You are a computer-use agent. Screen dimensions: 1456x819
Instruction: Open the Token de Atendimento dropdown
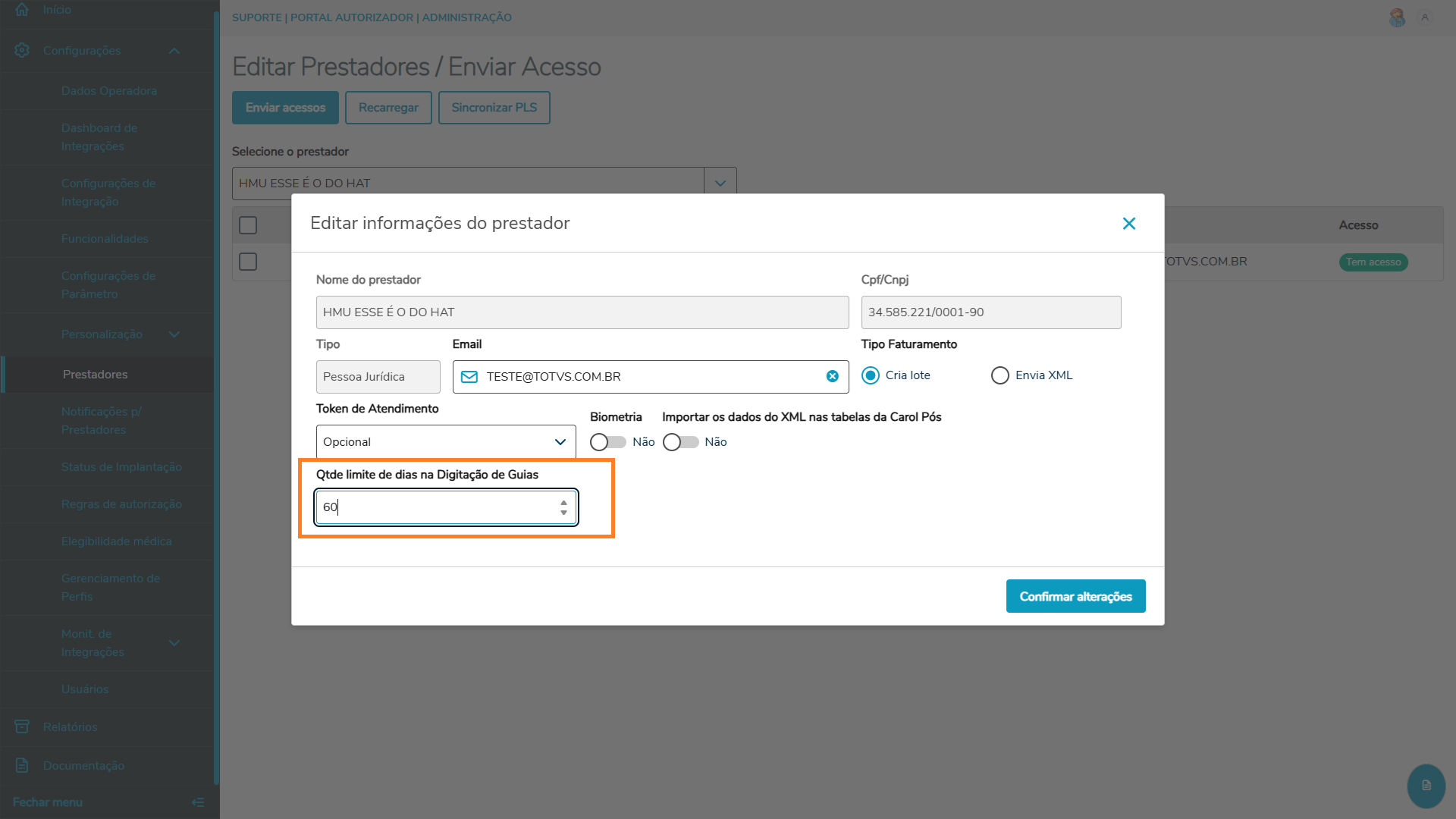(x=446, y=442)
